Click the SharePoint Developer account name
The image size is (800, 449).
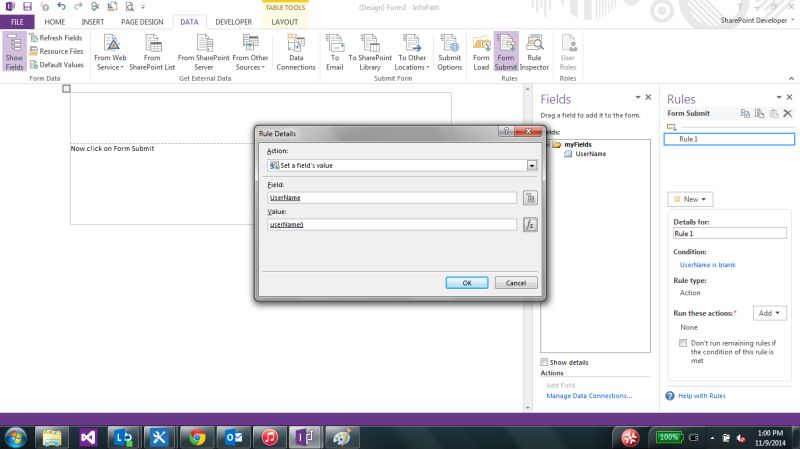(754, 20)
